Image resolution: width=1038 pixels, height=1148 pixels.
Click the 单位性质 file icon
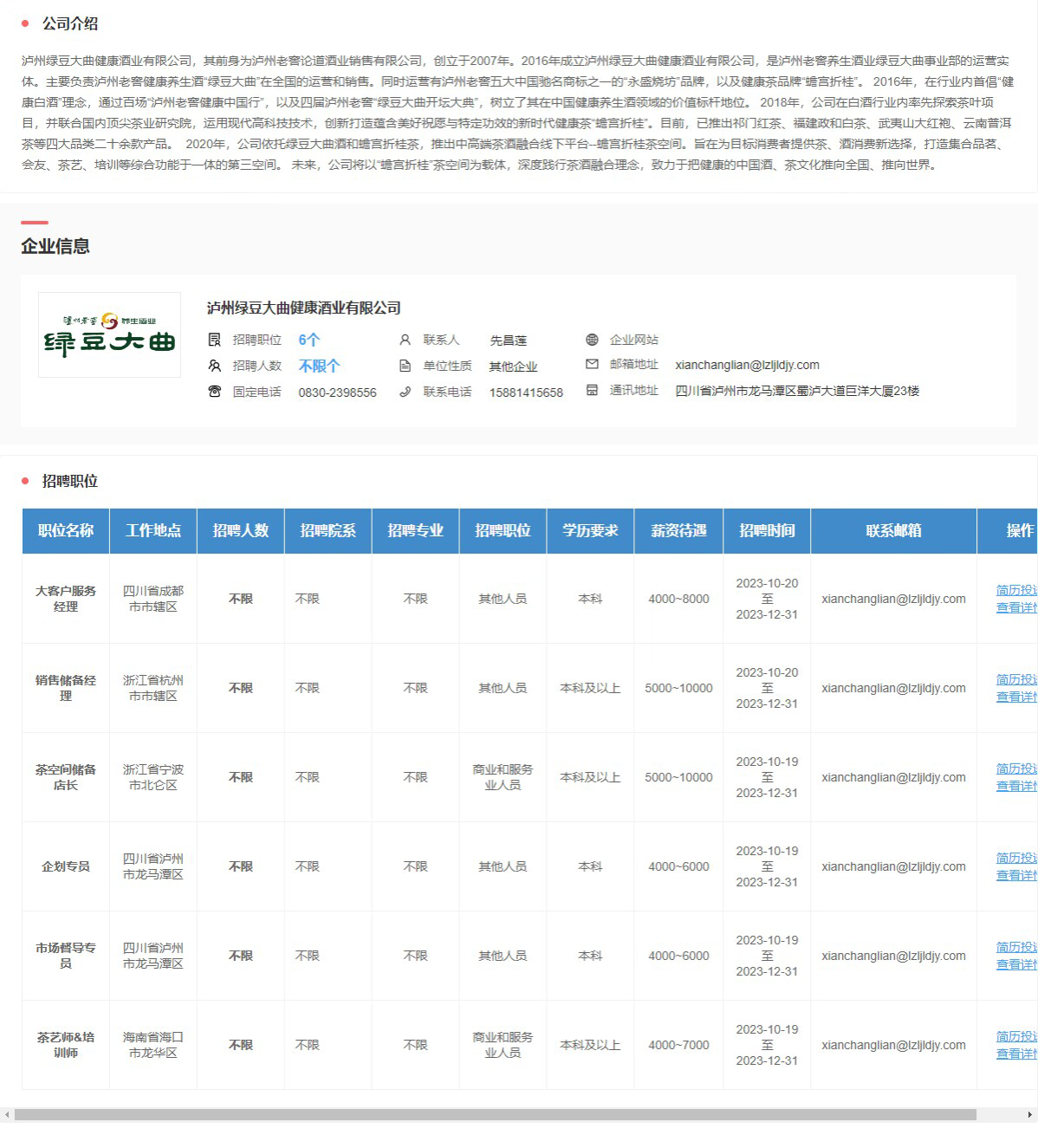(405, 366)
